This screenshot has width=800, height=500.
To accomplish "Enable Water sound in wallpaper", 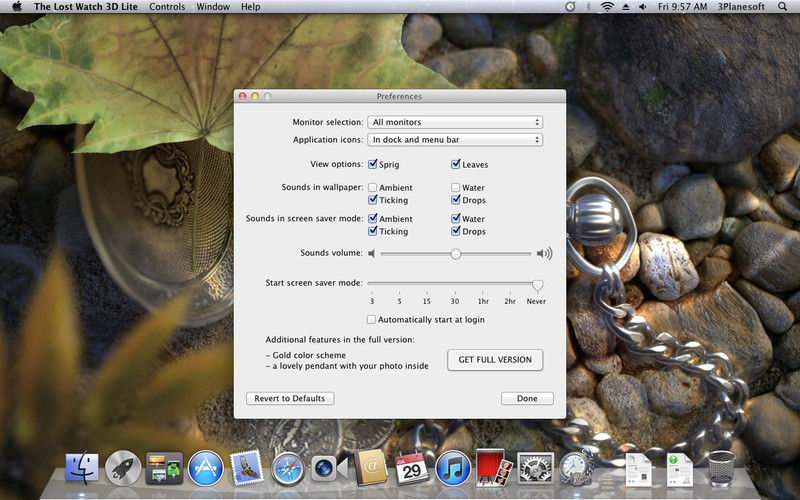I will pos(456,188).
